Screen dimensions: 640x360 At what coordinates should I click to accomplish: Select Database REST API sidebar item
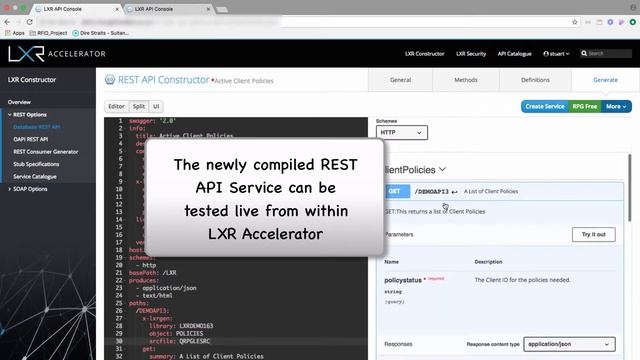pyautogui.click(x=37, y=127)
